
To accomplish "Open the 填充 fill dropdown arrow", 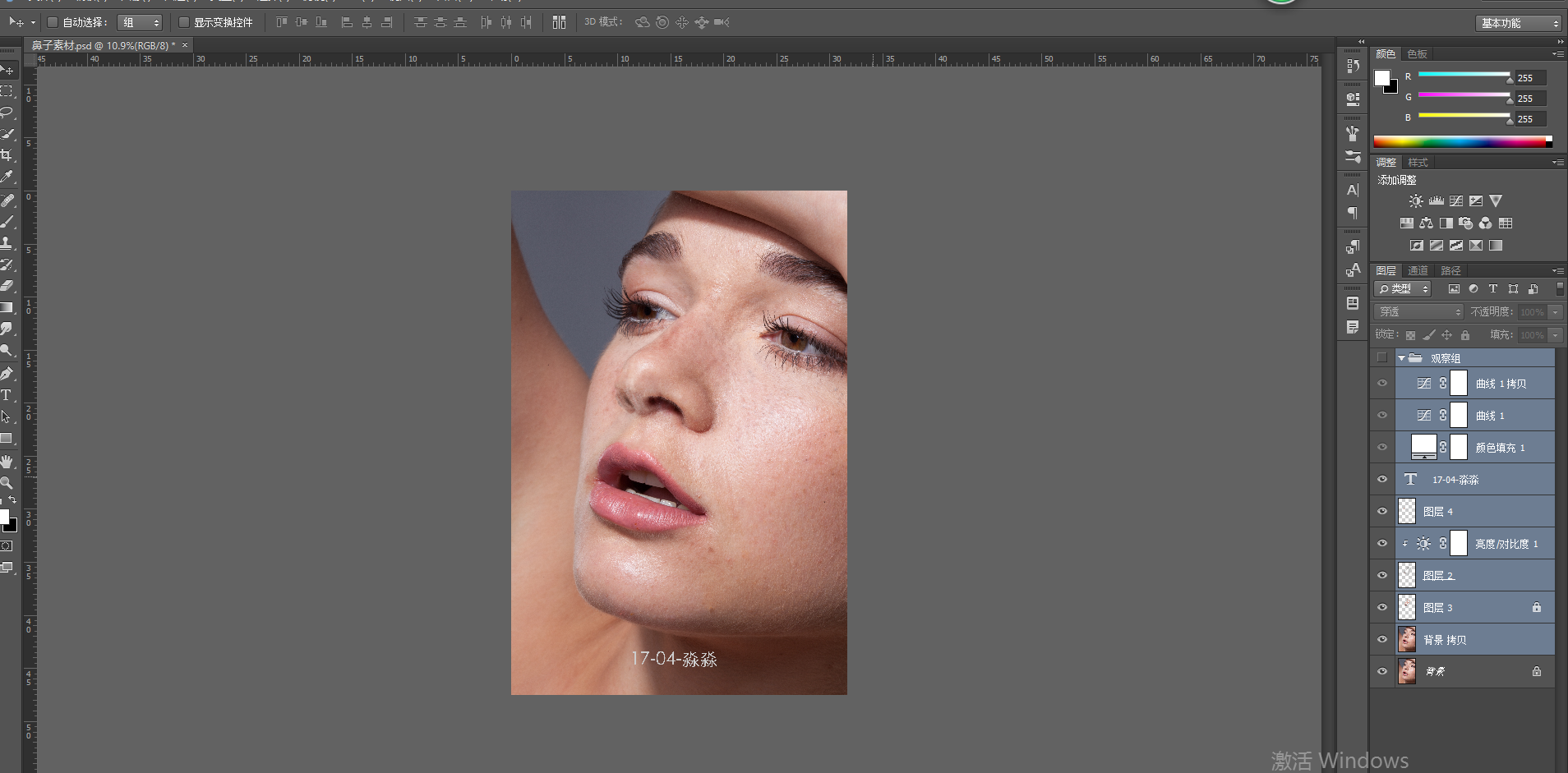I will [x=1555, y=335].
